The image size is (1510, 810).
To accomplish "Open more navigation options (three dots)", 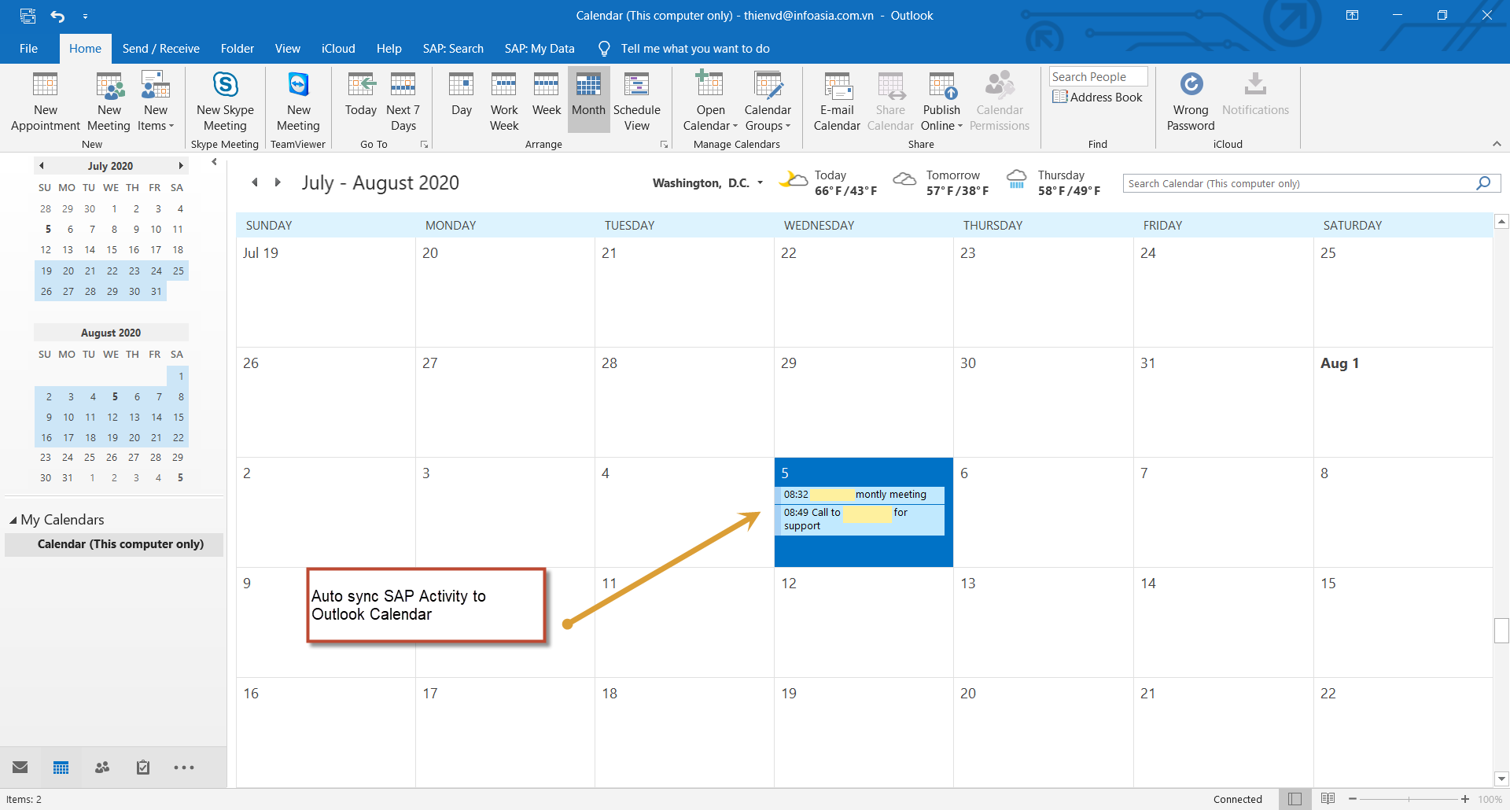I will (184, 768).
